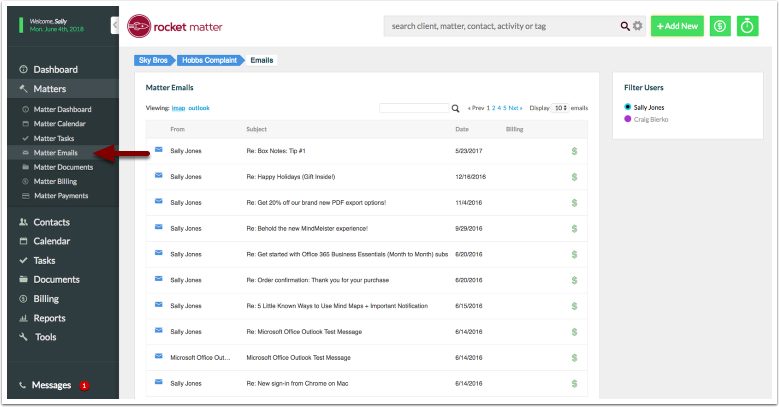Bill the 5 Little Known Ways email
The image size is (779, 407).
click(574, 306)
